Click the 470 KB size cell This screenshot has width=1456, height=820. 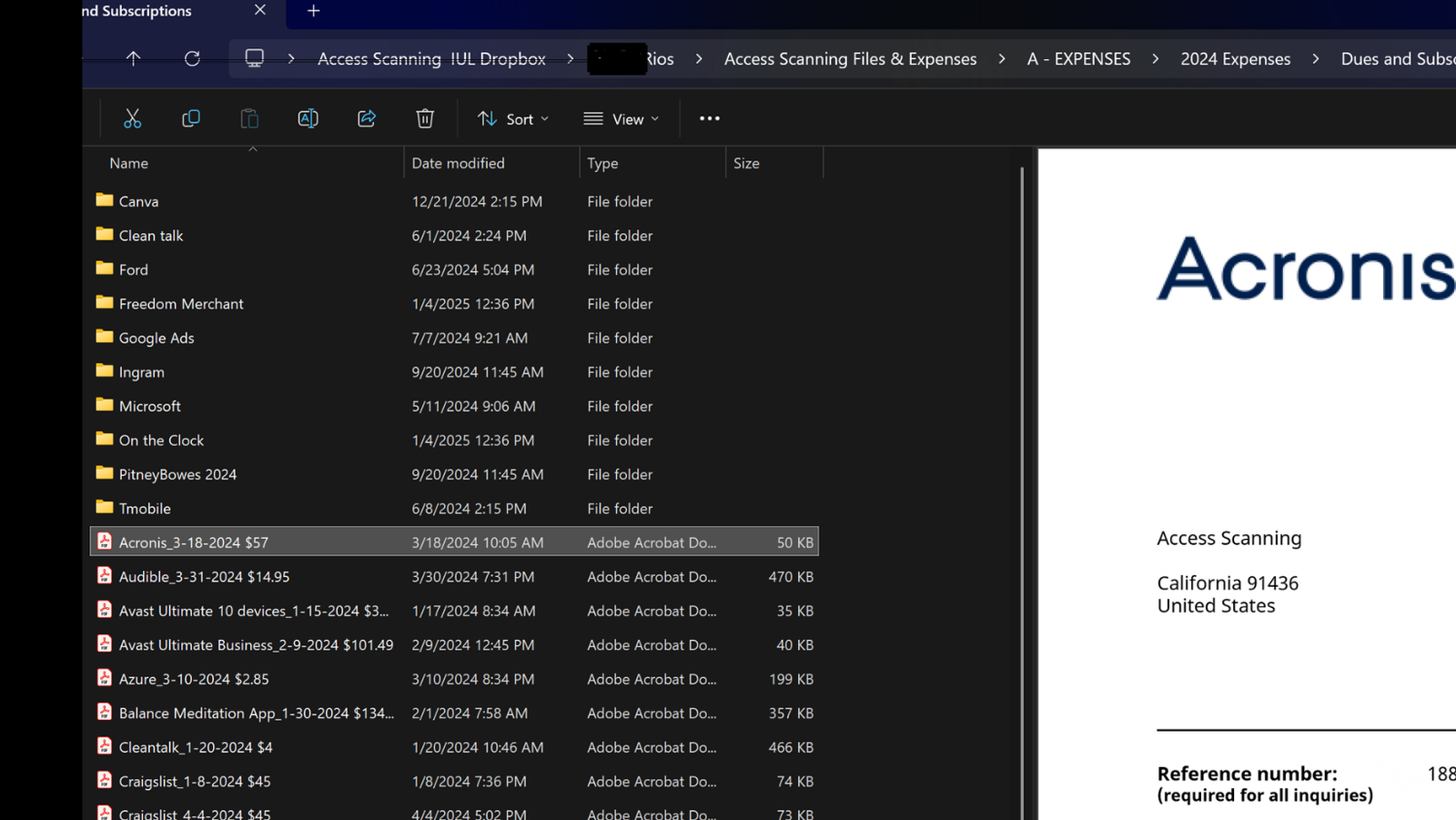click(x=791, y=577)
